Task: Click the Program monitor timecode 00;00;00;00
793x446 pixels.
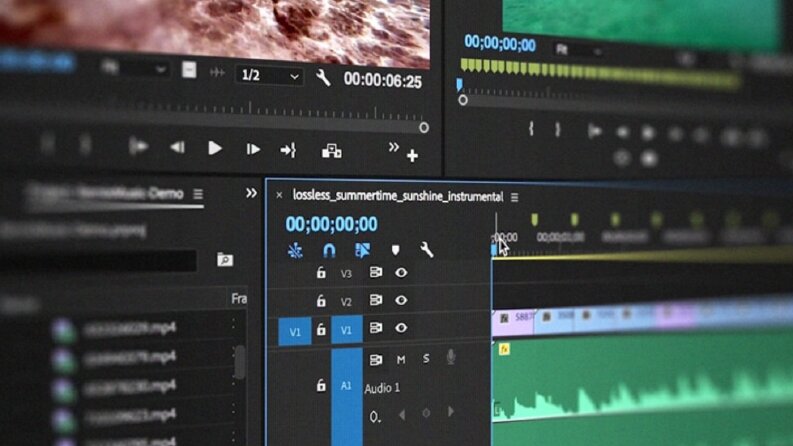Action: [x=500, y=43]
